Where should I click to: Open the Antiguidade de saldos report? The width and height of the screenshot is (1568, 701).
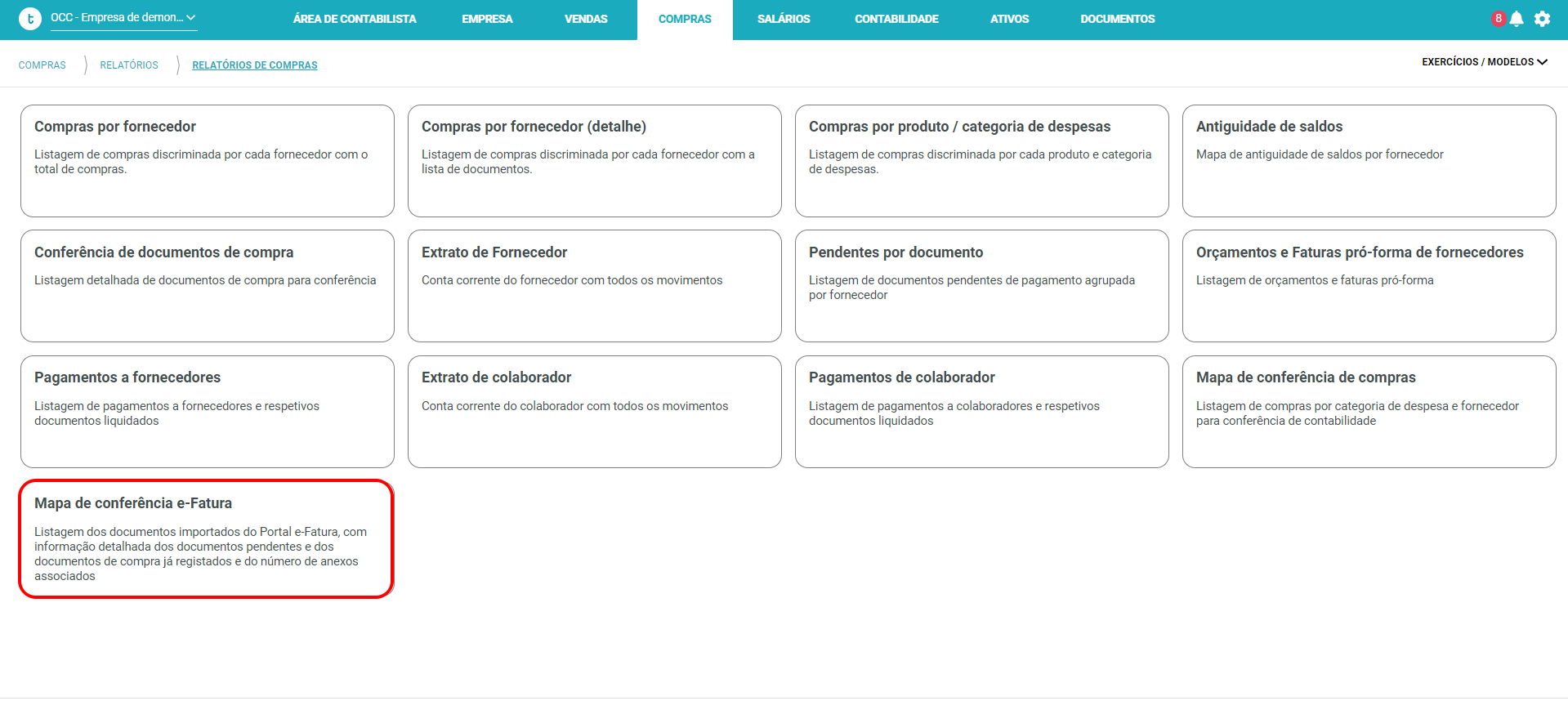(1369, 161)
